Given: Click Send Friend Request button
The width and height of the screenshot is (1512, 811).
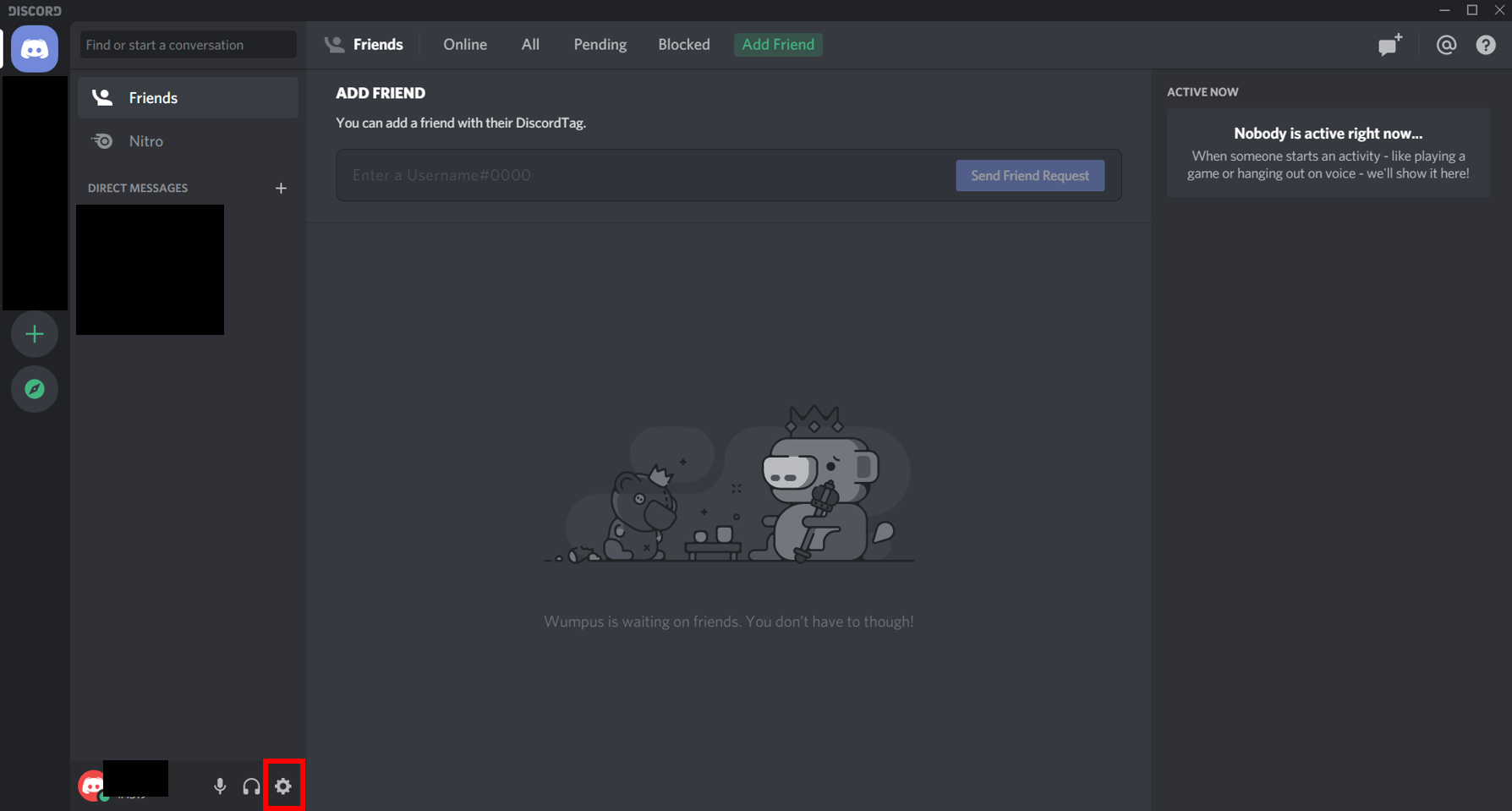Looking at the screenshot, I should pos(1030,176).
